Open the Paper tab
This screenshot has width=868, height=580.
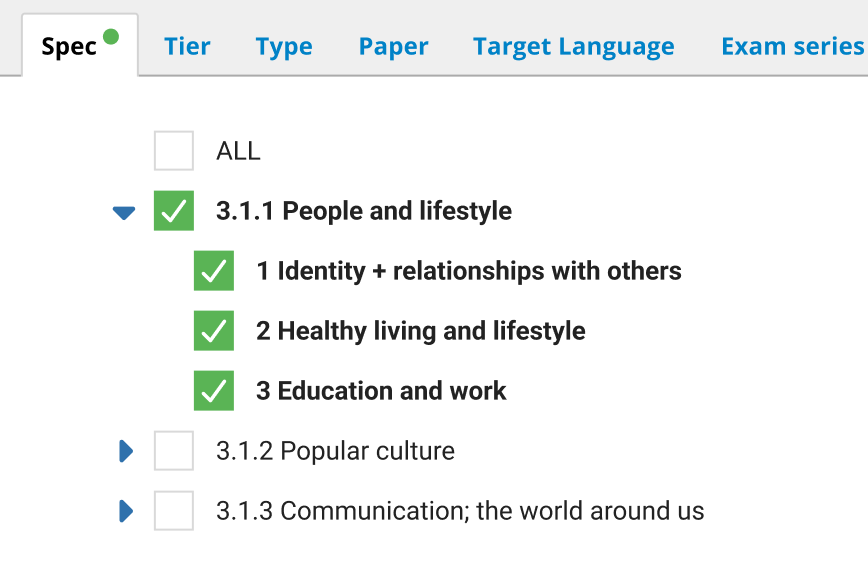pos(393,46)
